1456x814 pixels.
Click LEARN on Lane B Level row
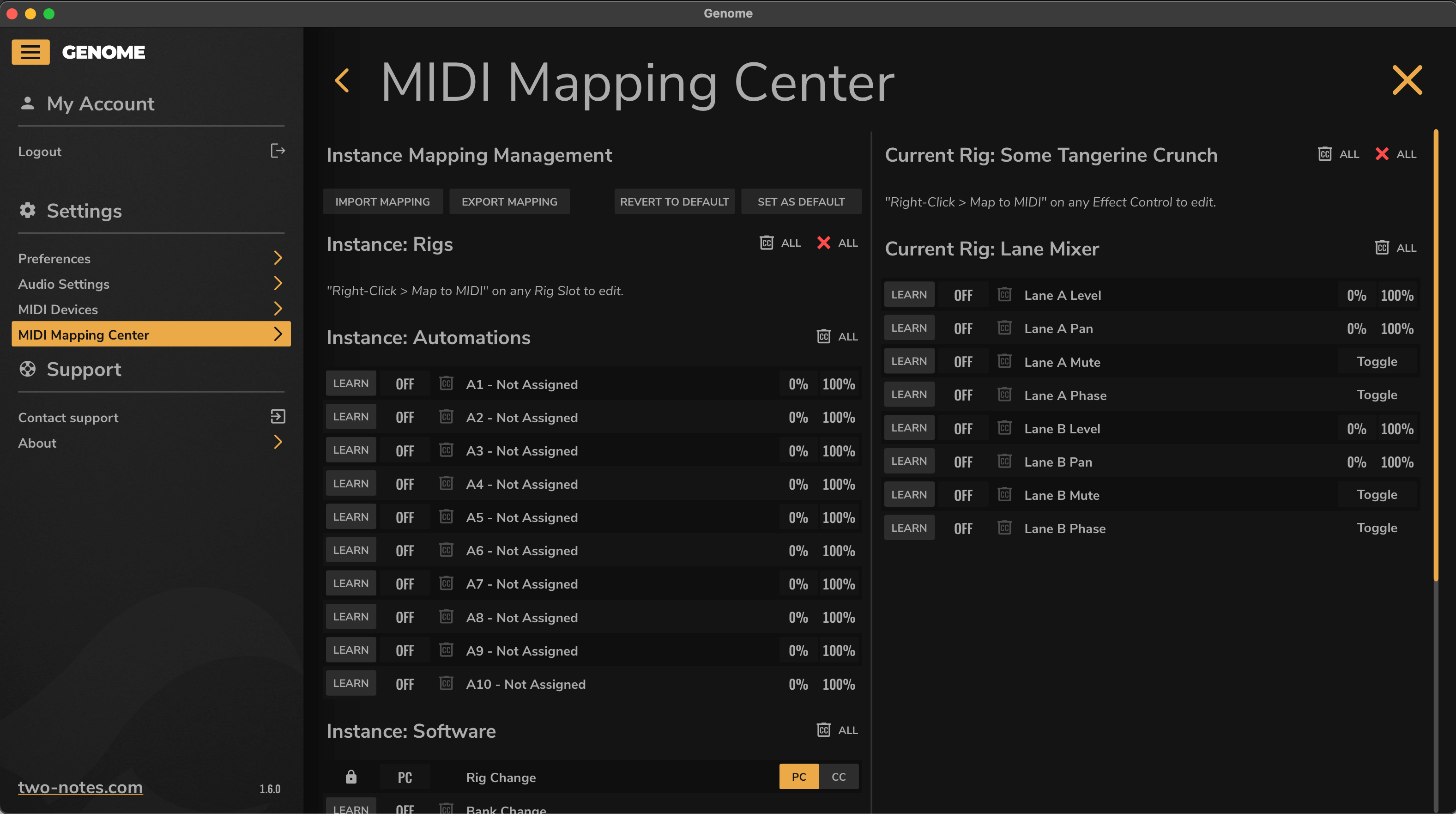909,428
